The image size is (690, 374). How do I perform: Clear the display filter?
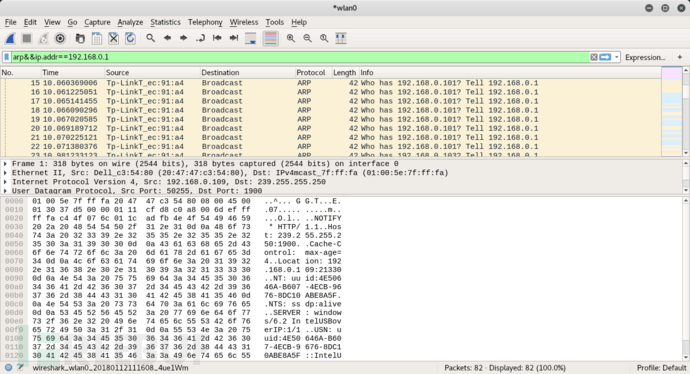coord(594,57)
